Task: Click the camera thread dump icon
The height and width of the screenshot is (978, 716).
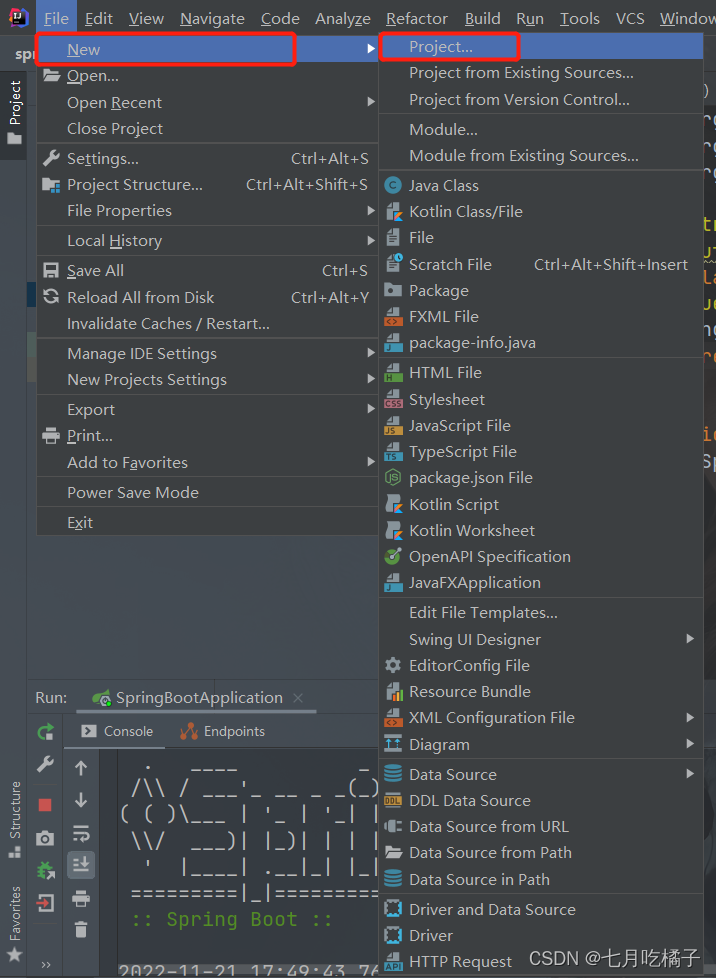Action: 45,838
